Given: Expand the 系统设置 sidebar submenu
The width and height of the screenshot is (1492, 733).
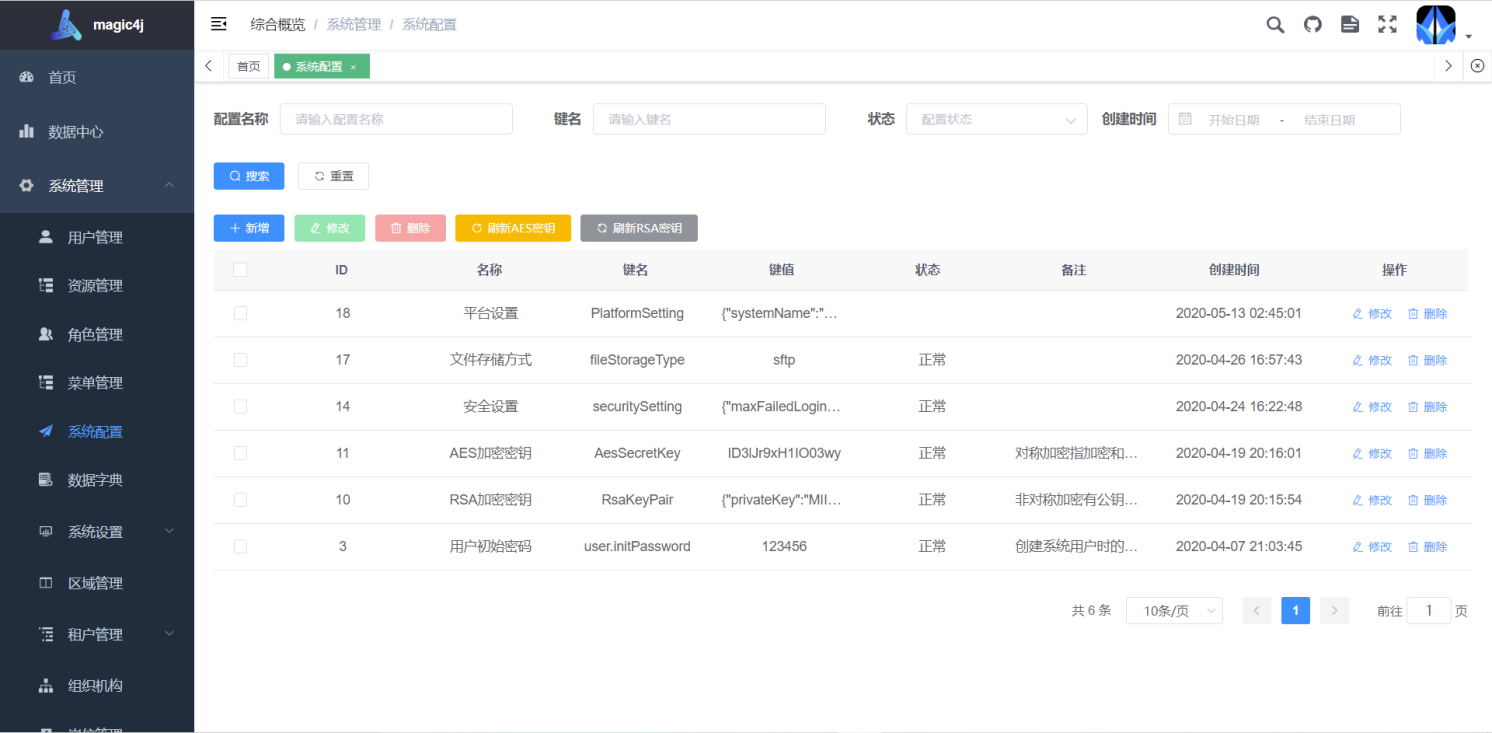Looking at the screenshot, I should click(x=97, y=531).
